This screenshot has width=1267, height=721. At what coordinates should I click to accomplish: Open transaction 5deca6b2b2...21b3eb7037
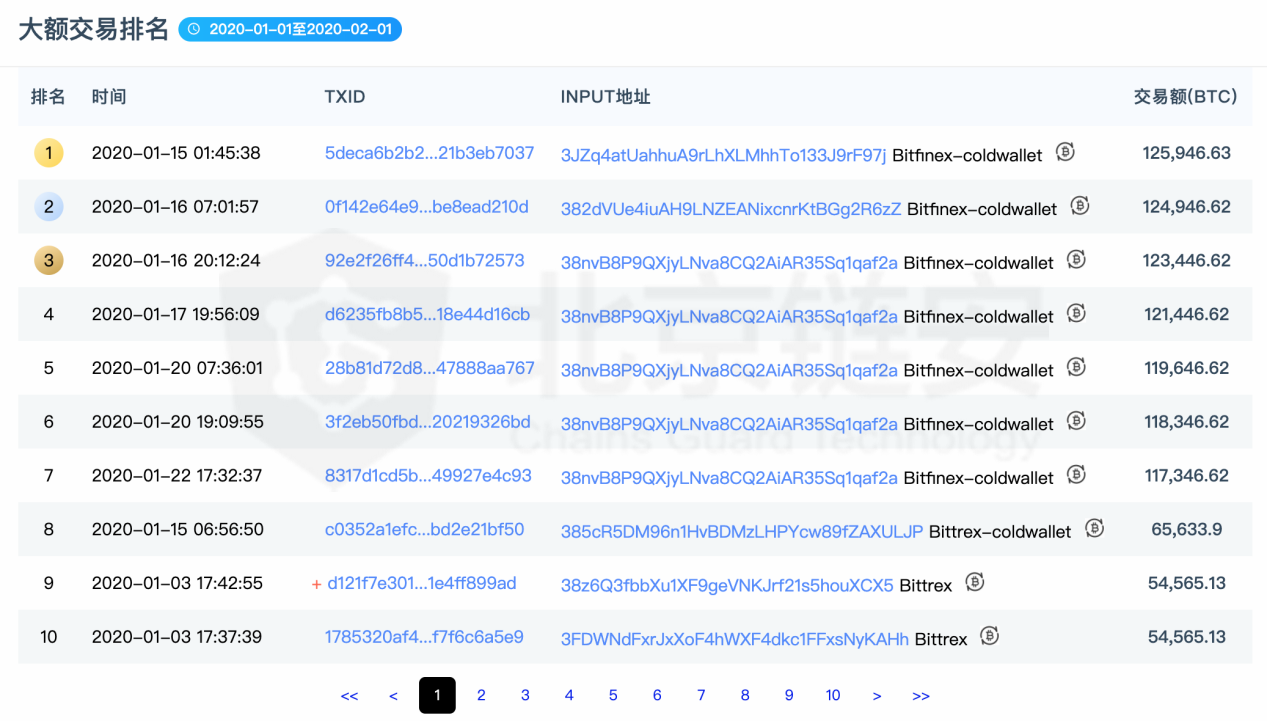point(429,153)
